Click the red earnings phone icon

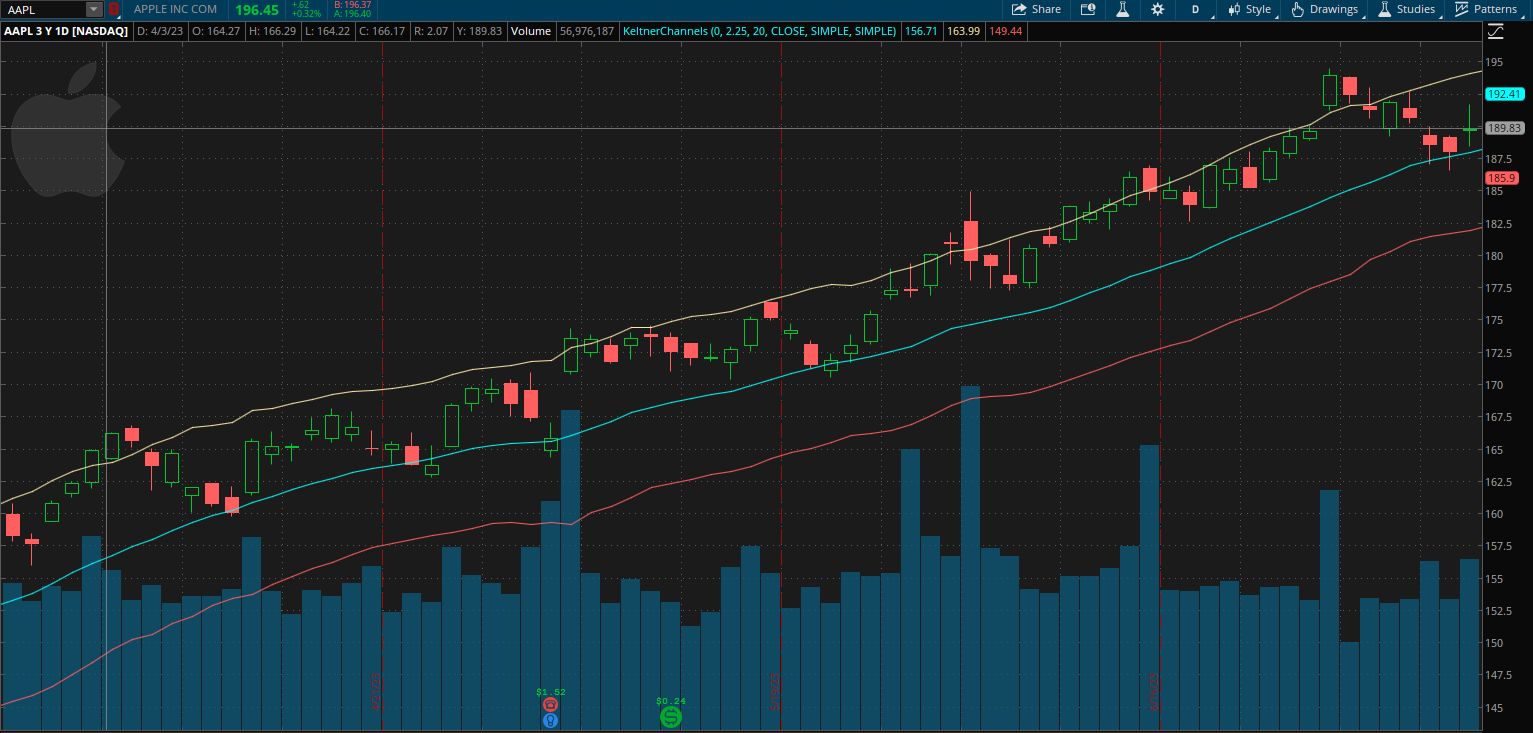tap(550, 705)
